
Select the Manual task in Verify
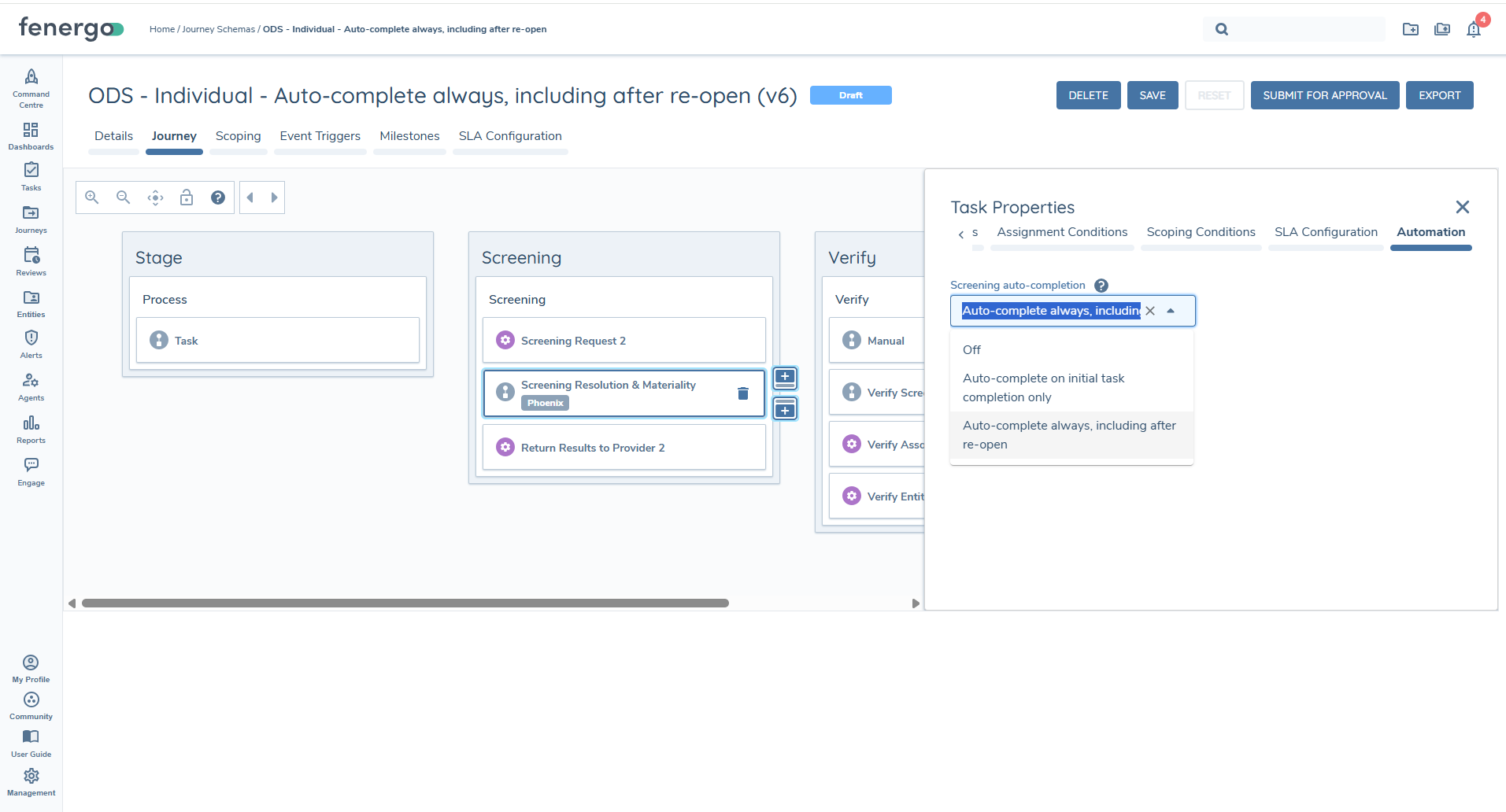(x=876, y=340)
